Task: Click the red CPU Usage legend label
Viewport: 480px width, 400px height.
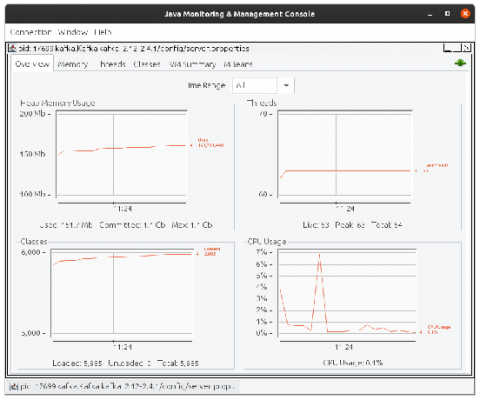Action: [x=439, y=330]
